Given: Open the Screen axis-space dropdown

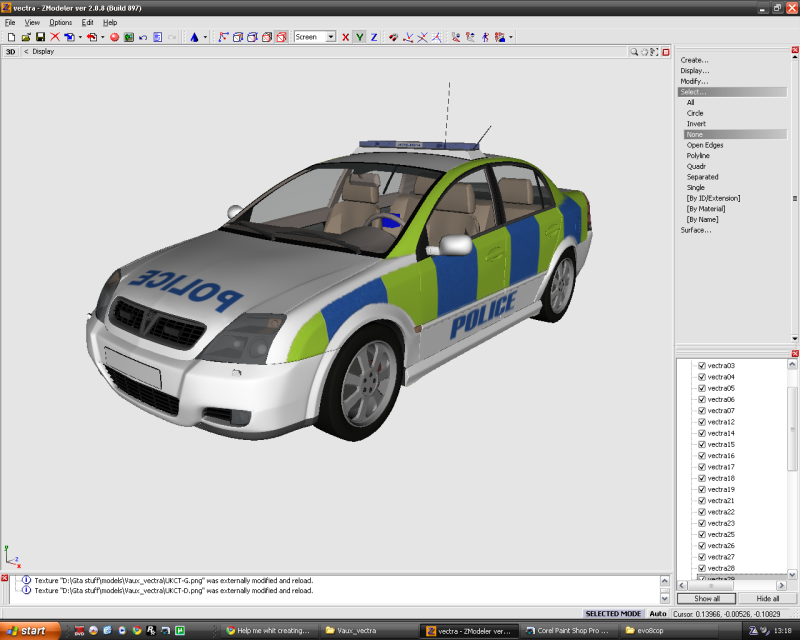Looking at the screenshot, I should click(x=331, y=37).
